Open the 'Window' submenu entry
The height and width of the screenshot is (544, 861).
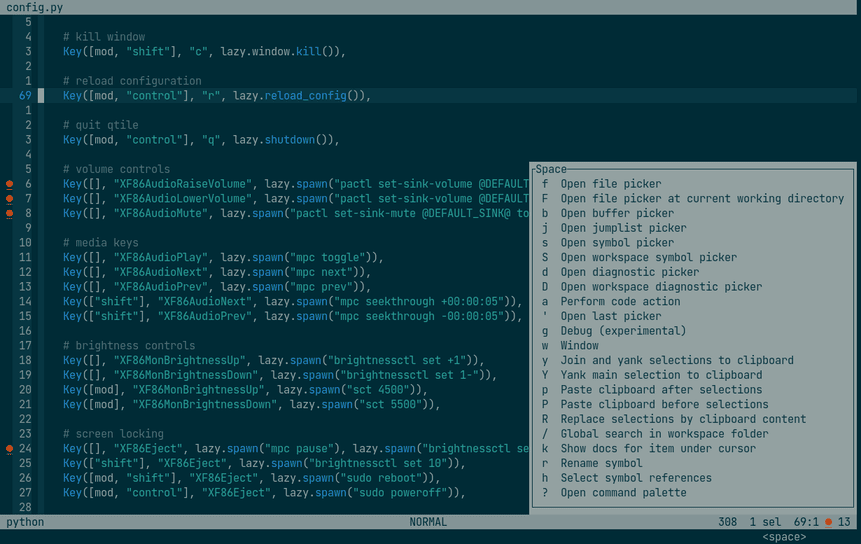(x=692, y=346)
